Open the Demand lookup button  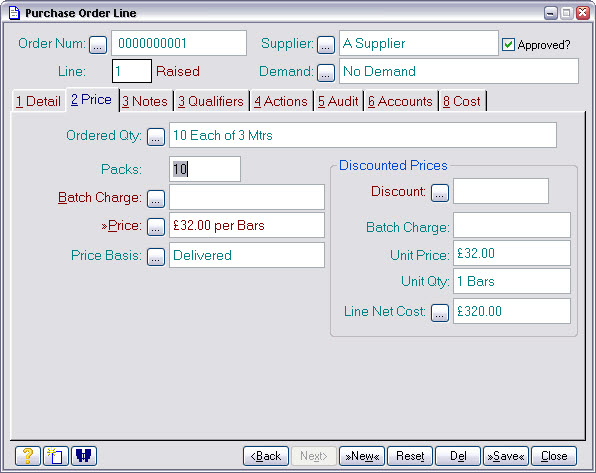click(x=326, y=73)
